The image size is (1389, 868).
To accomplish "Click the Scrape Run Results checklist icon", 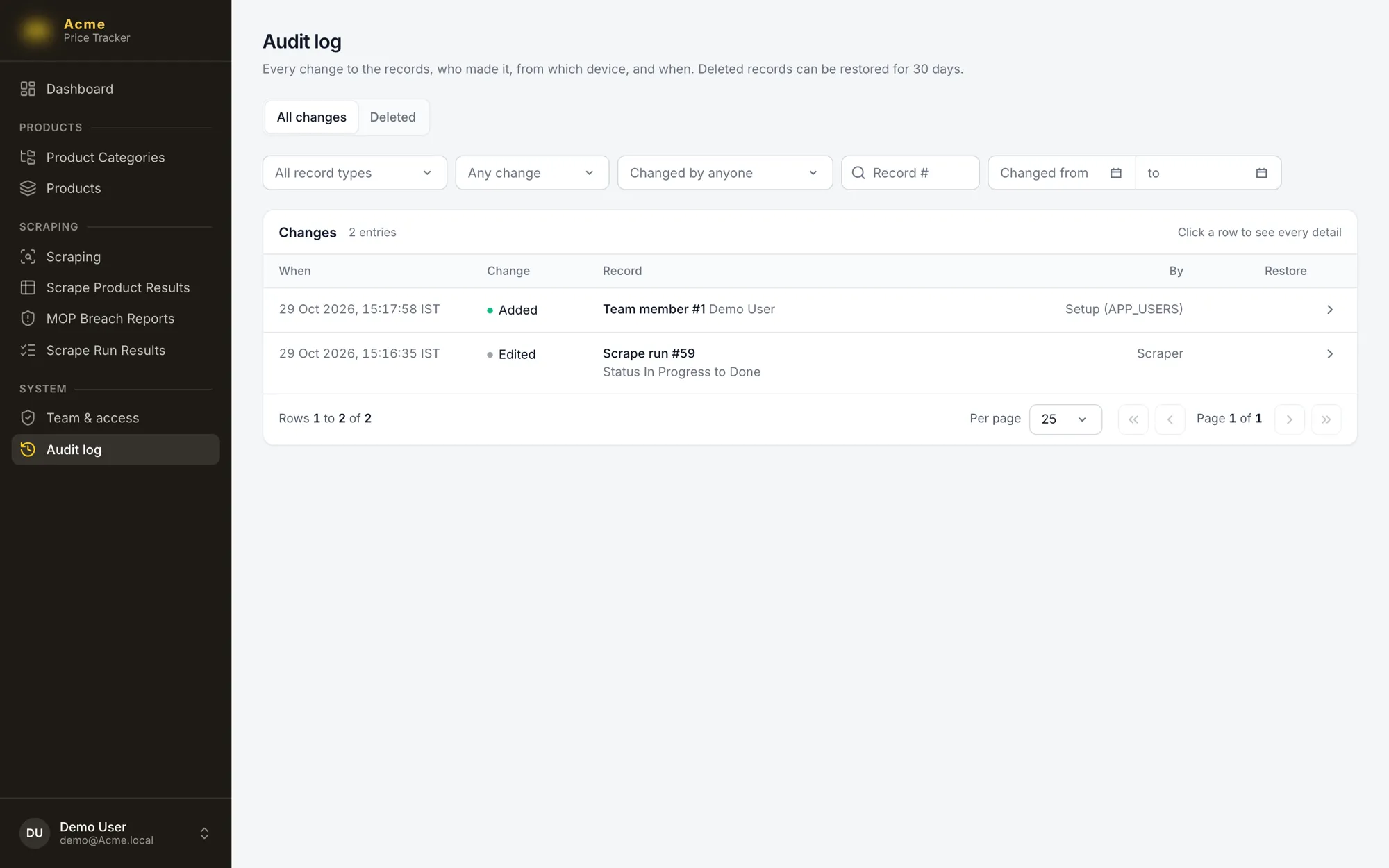I will click(28, 350).
